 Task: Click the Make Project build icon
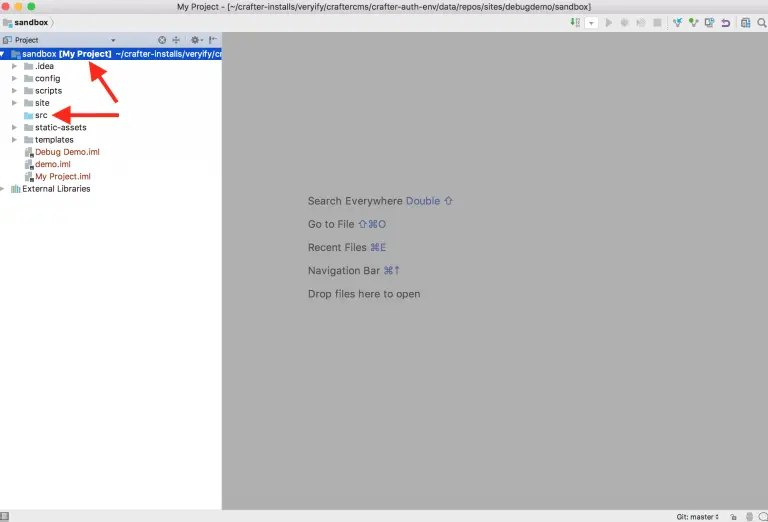(x=575, y=22)
